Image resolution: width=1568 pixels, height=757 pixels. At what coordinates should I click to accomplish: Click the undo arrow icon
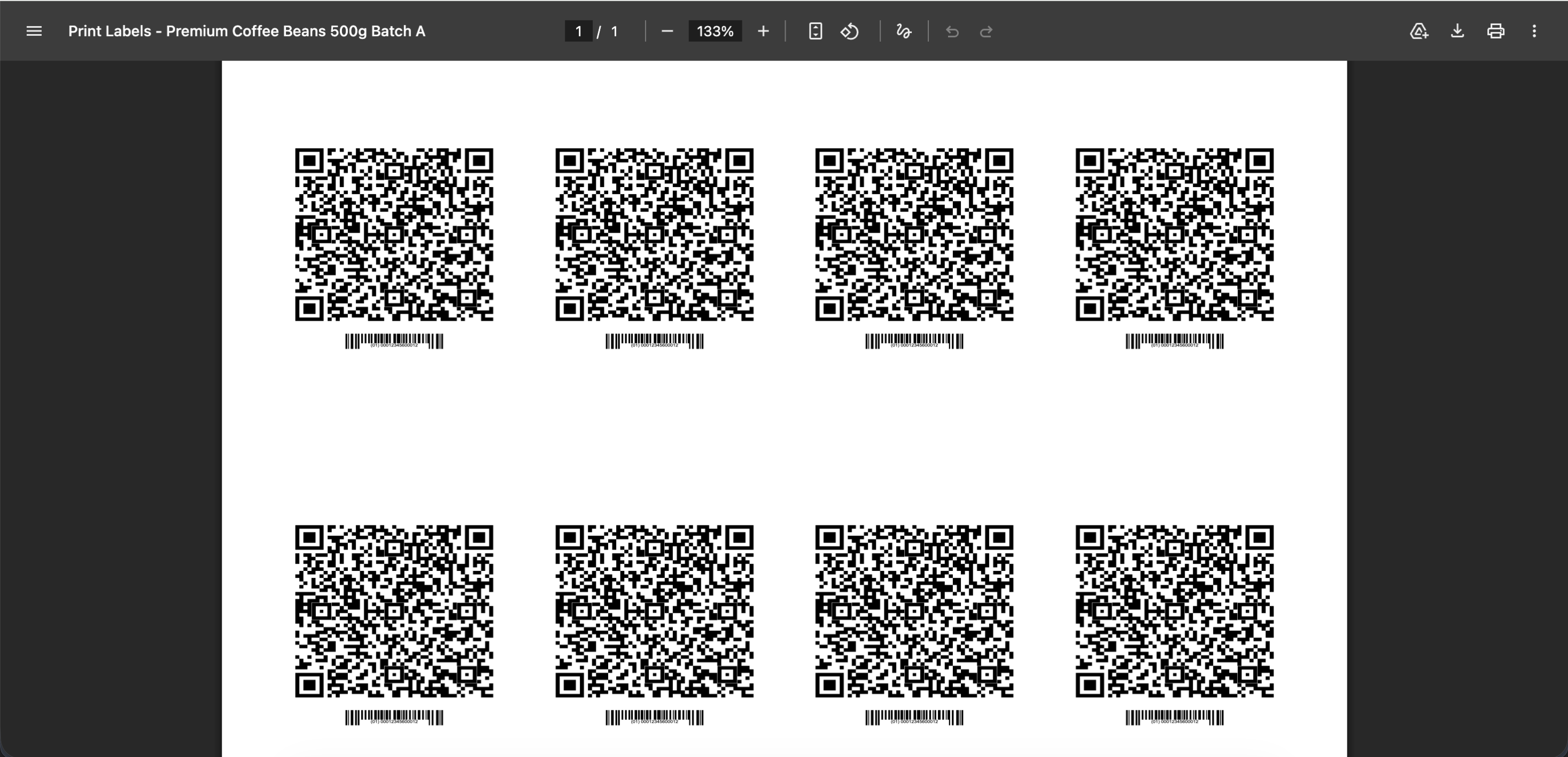(952, 31)
